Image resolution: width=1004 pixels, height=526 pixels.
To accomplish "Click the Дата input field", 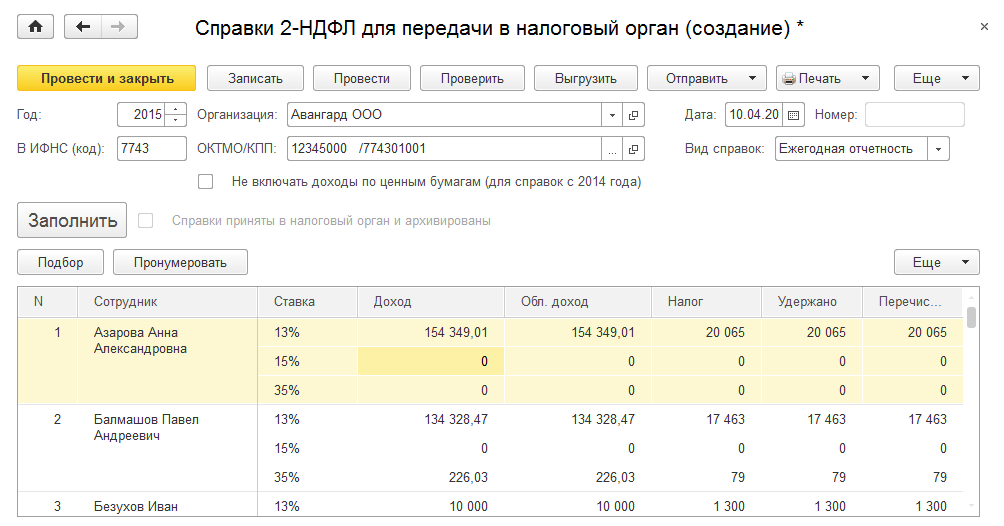I will point(754,115).
